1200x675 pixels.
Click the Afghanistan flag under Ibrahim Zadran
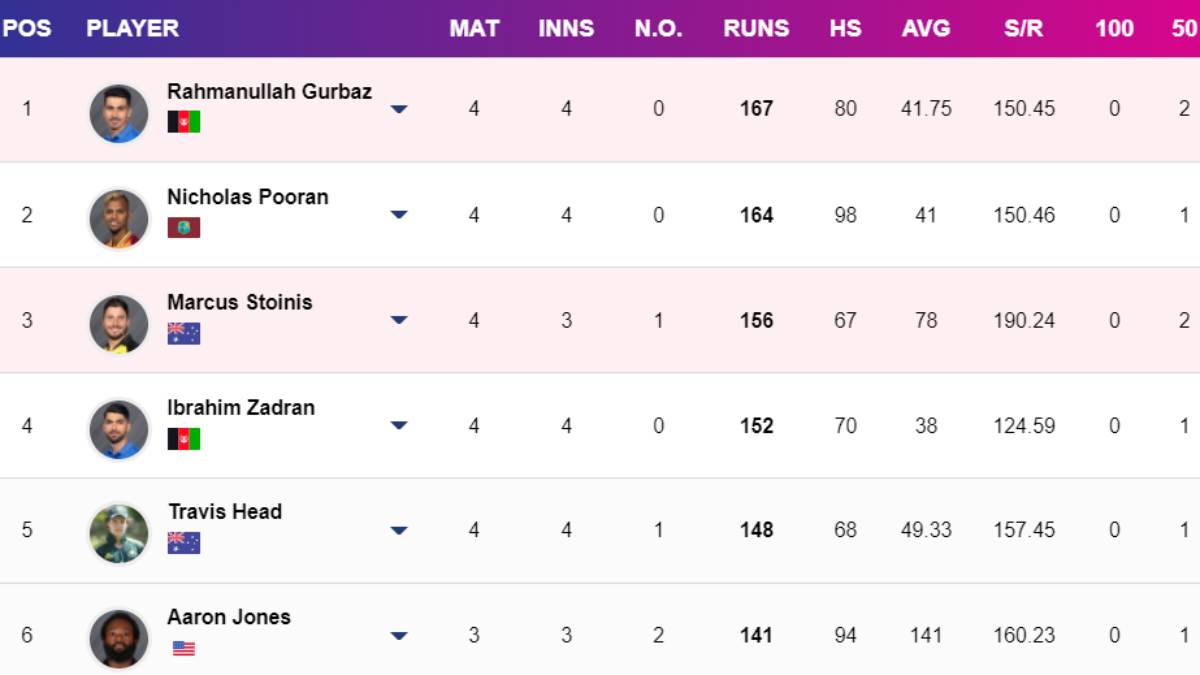click(x=184, y=439)
